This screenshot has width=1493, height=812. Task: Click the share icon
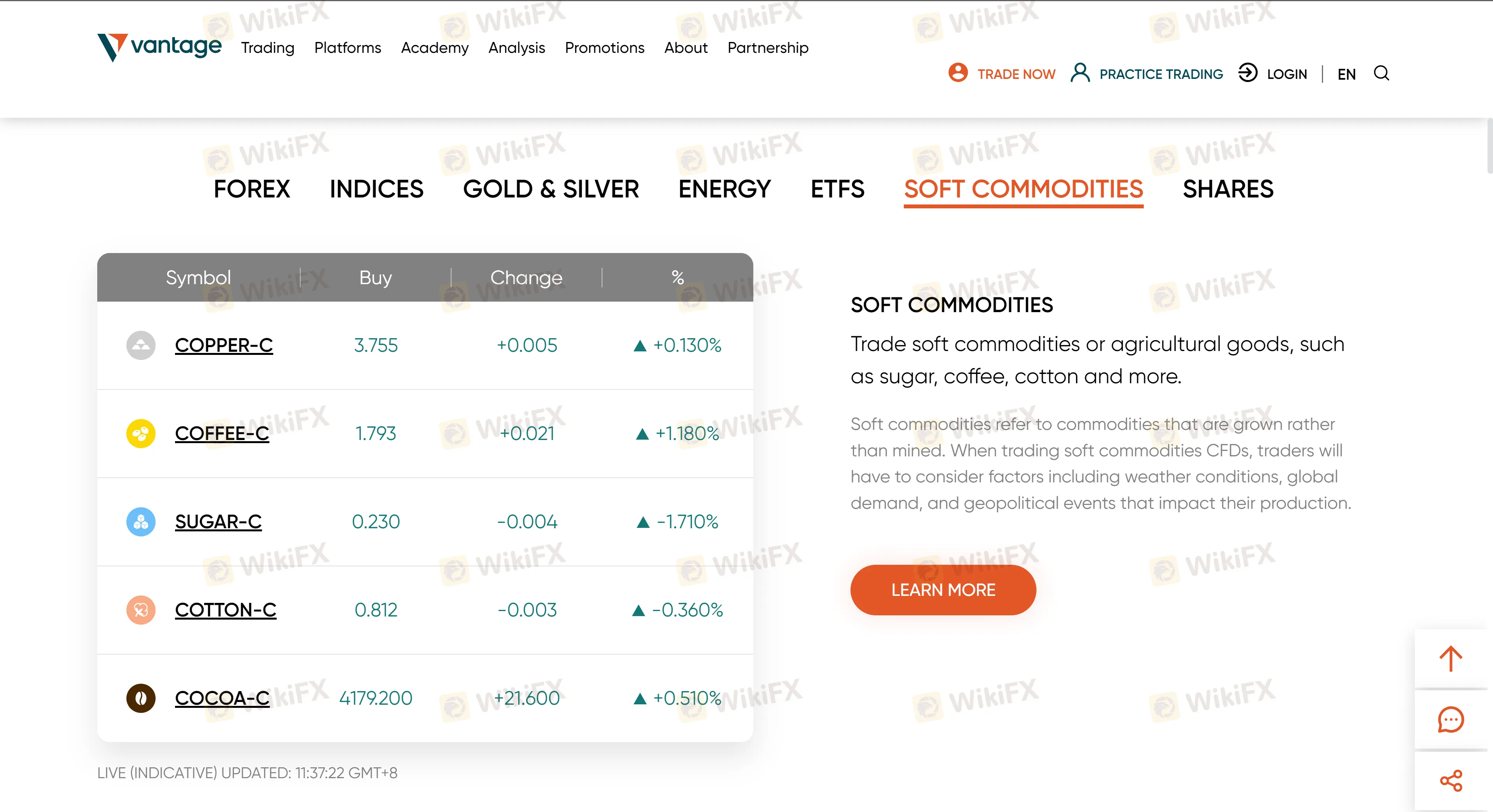click(x=1451, y=781)
